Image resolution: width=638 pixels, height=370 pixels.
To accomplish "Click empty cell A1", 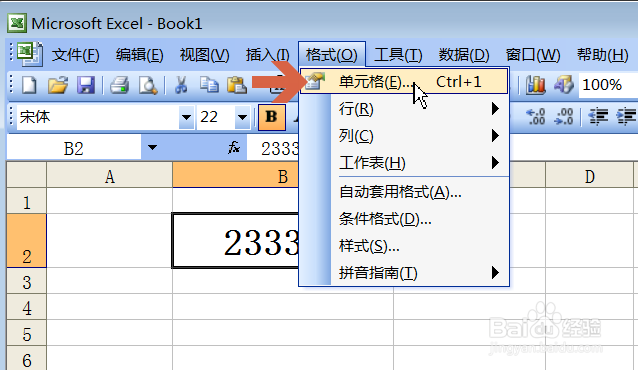I will pyautogui.click(x=109, y=201).
